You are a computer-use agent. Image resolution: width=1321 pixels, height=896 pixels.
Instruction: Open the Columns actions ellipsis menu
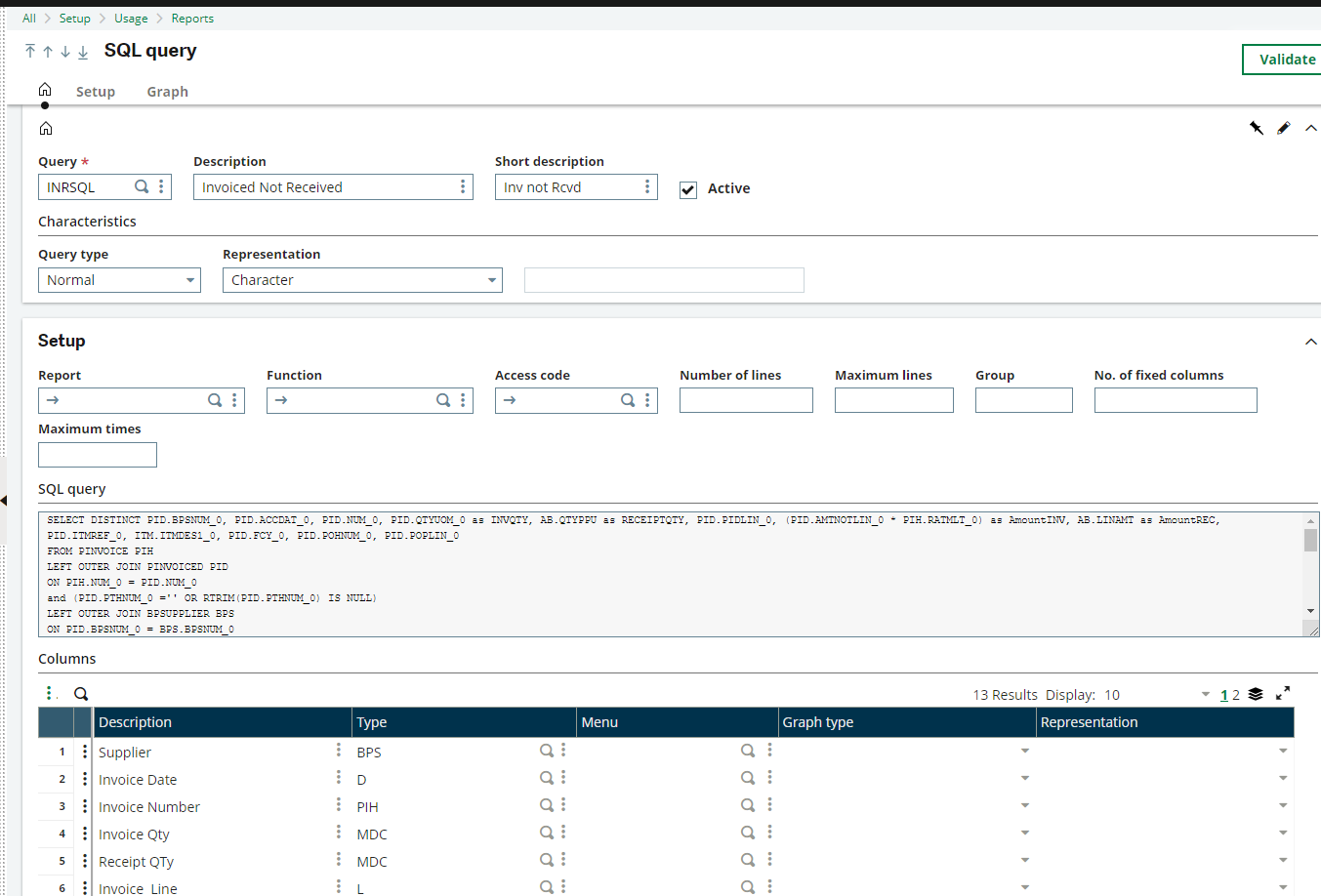pyautogui.click(x=50, y=693)
